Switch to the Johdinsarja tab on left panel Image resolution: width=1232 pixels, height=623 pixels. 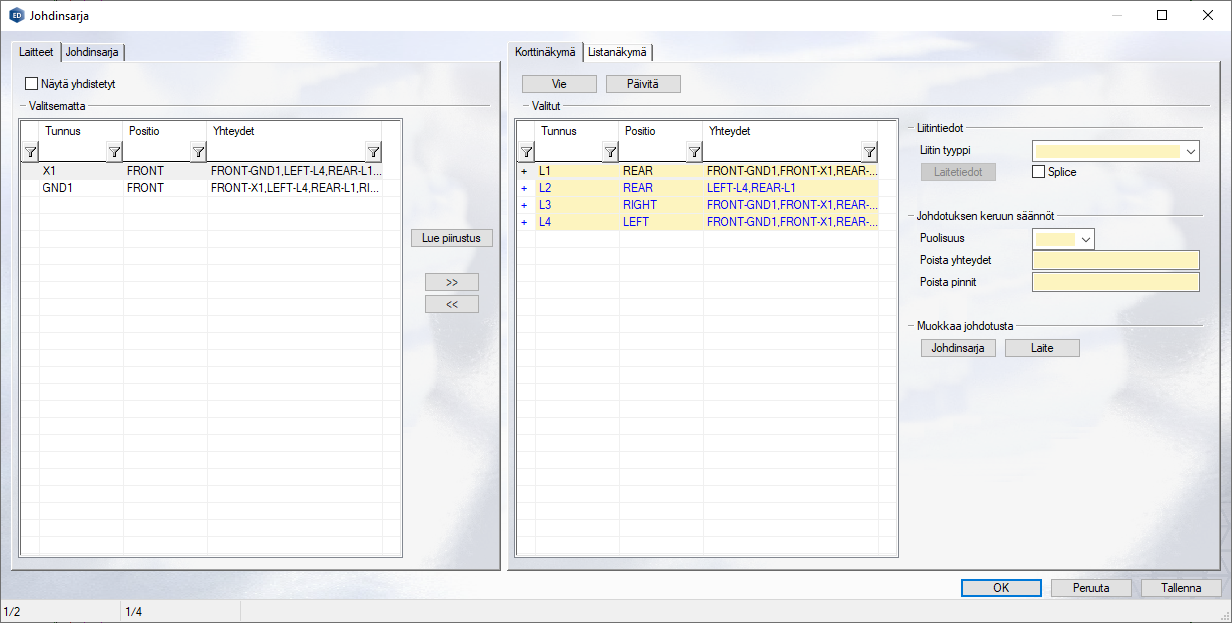(x=94, y=52)
